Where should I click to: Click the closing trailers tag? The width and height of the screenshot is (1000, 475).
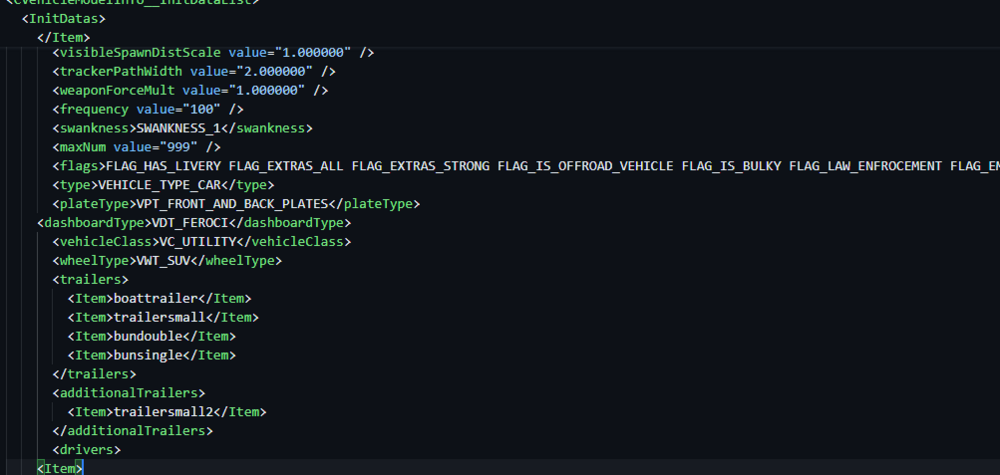click(94, 374)
